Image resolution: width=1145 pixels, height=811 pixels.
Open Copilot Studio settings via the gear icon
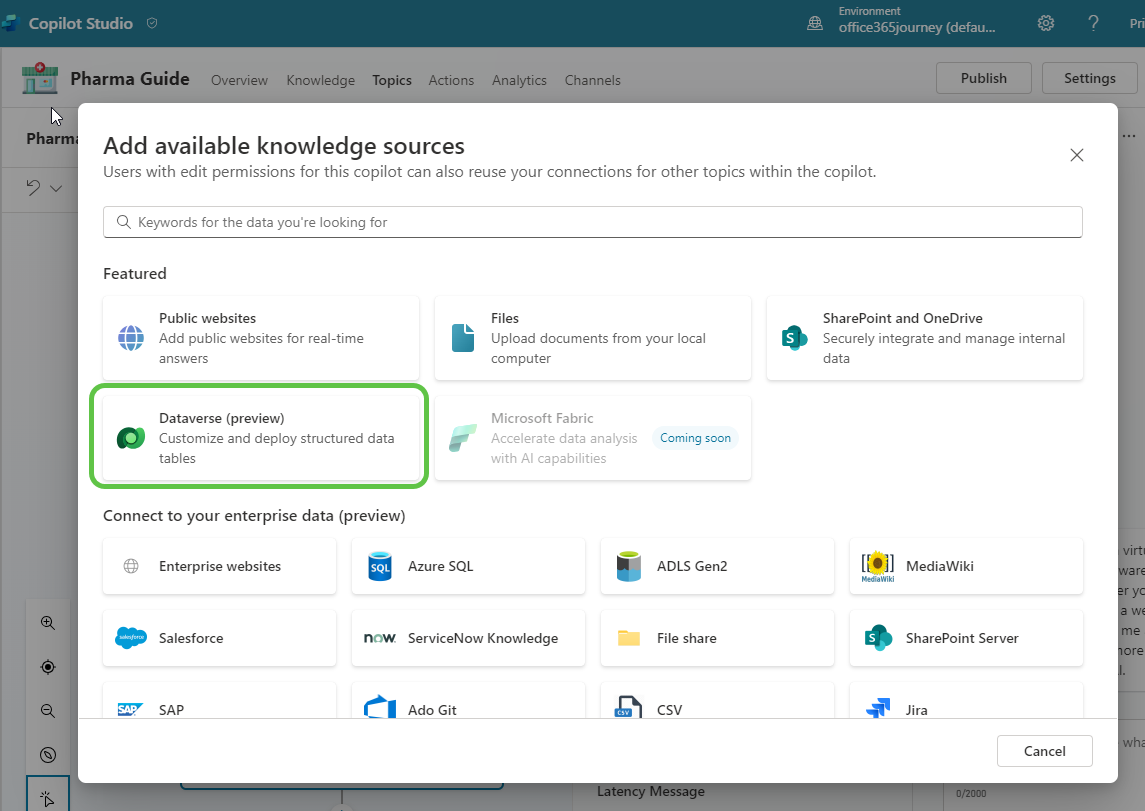click(x=1045, y=22)
